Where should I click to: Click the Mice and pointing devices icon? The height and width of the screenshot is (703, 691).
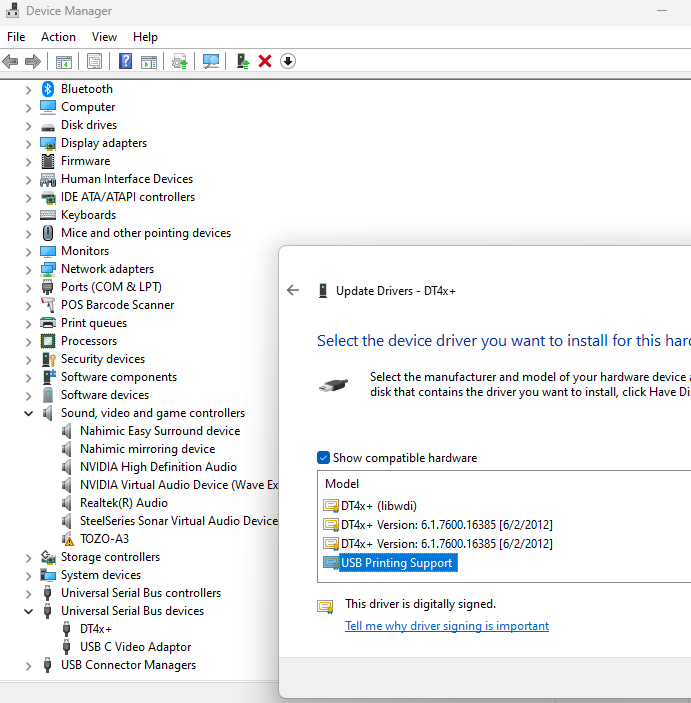(x=48, y=233)
